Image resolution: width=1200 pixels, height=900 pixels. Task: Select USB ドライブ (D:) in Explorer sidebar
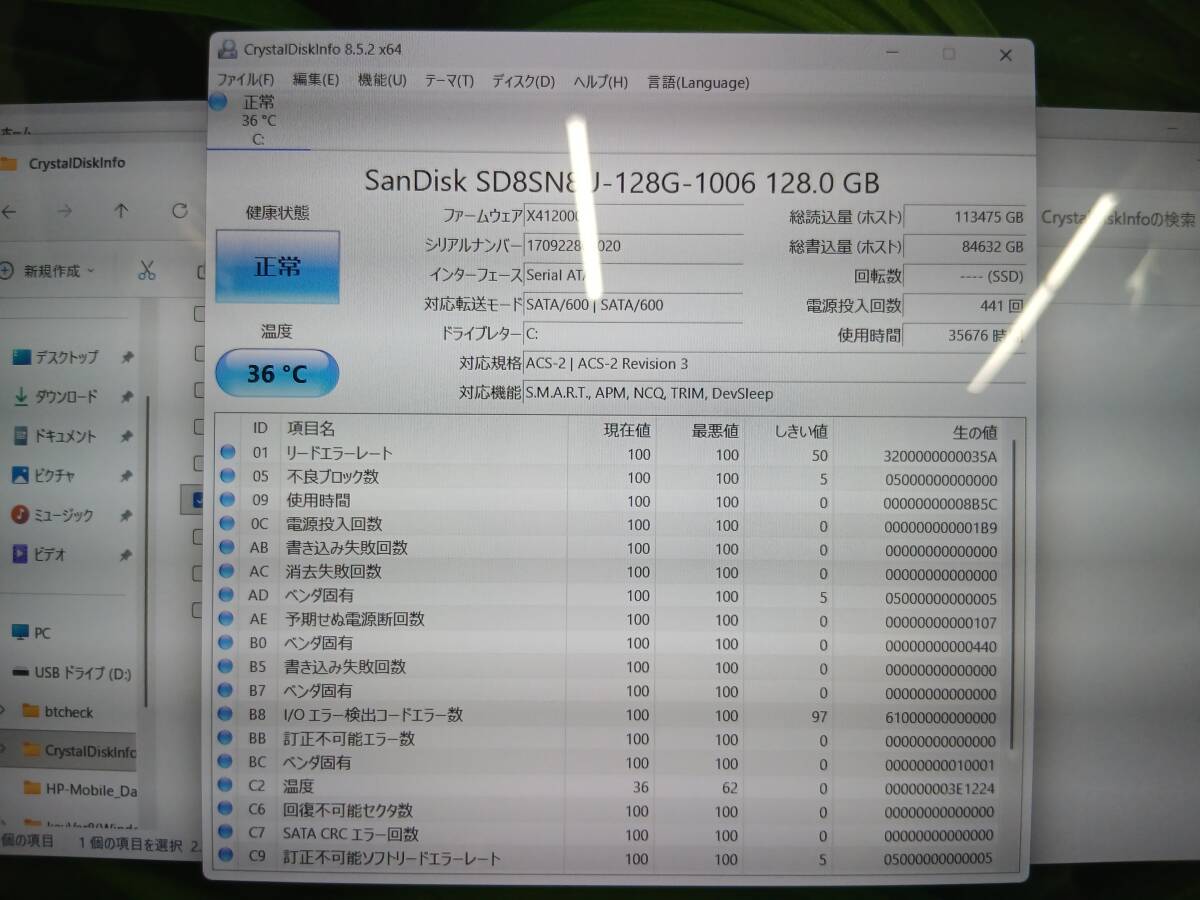click(72, 673)
